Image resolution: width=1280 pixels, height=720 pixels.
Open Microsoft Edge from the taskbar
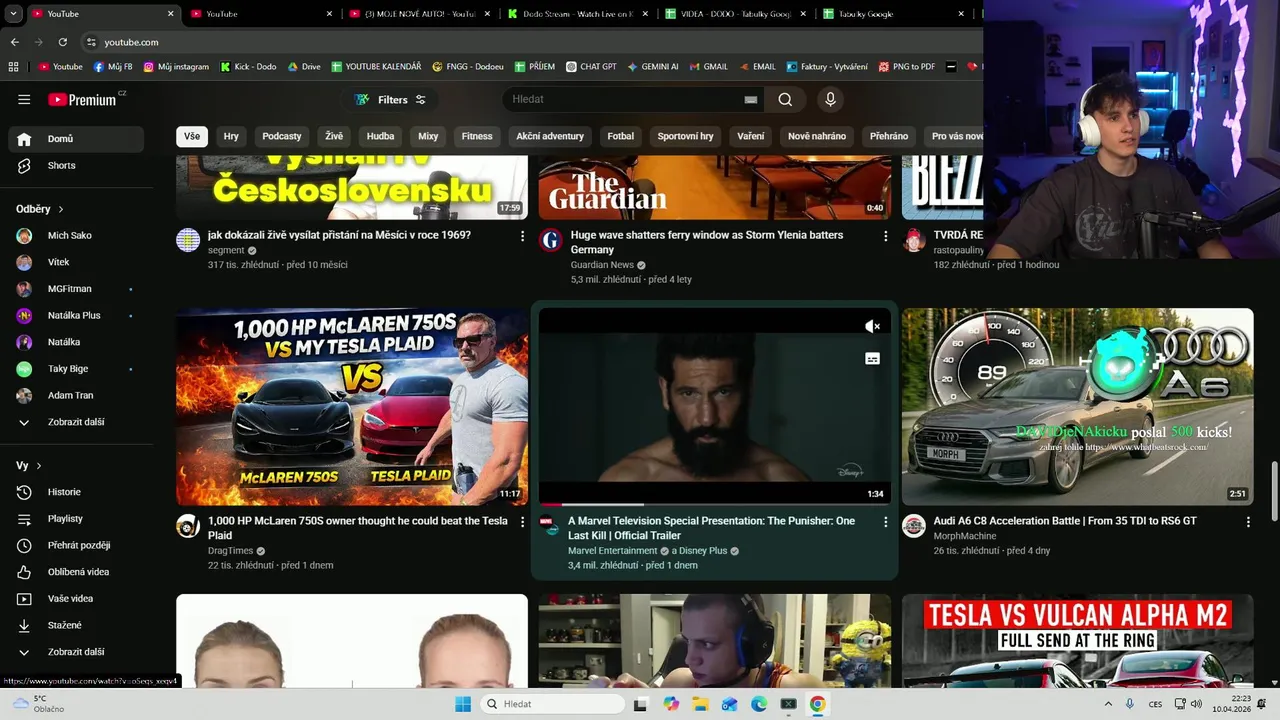(x=758, y=704)
